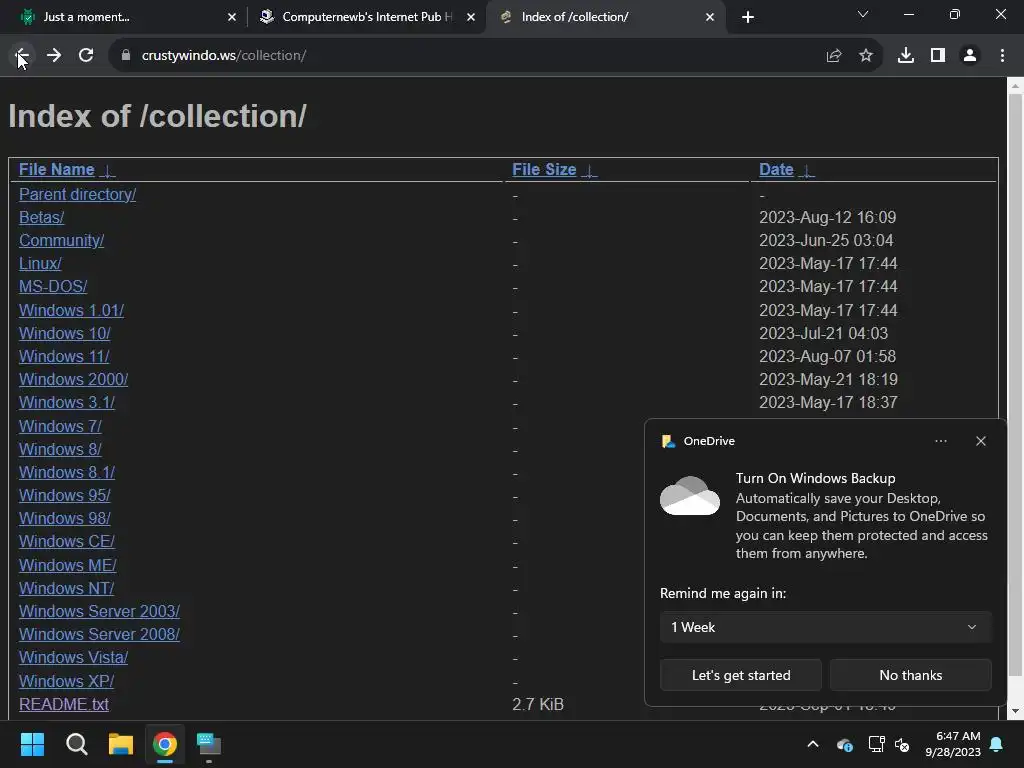Screen dimensions: 1024x768
Task: Expand the '1 Week' reminder dropdown
Action: 825,627
